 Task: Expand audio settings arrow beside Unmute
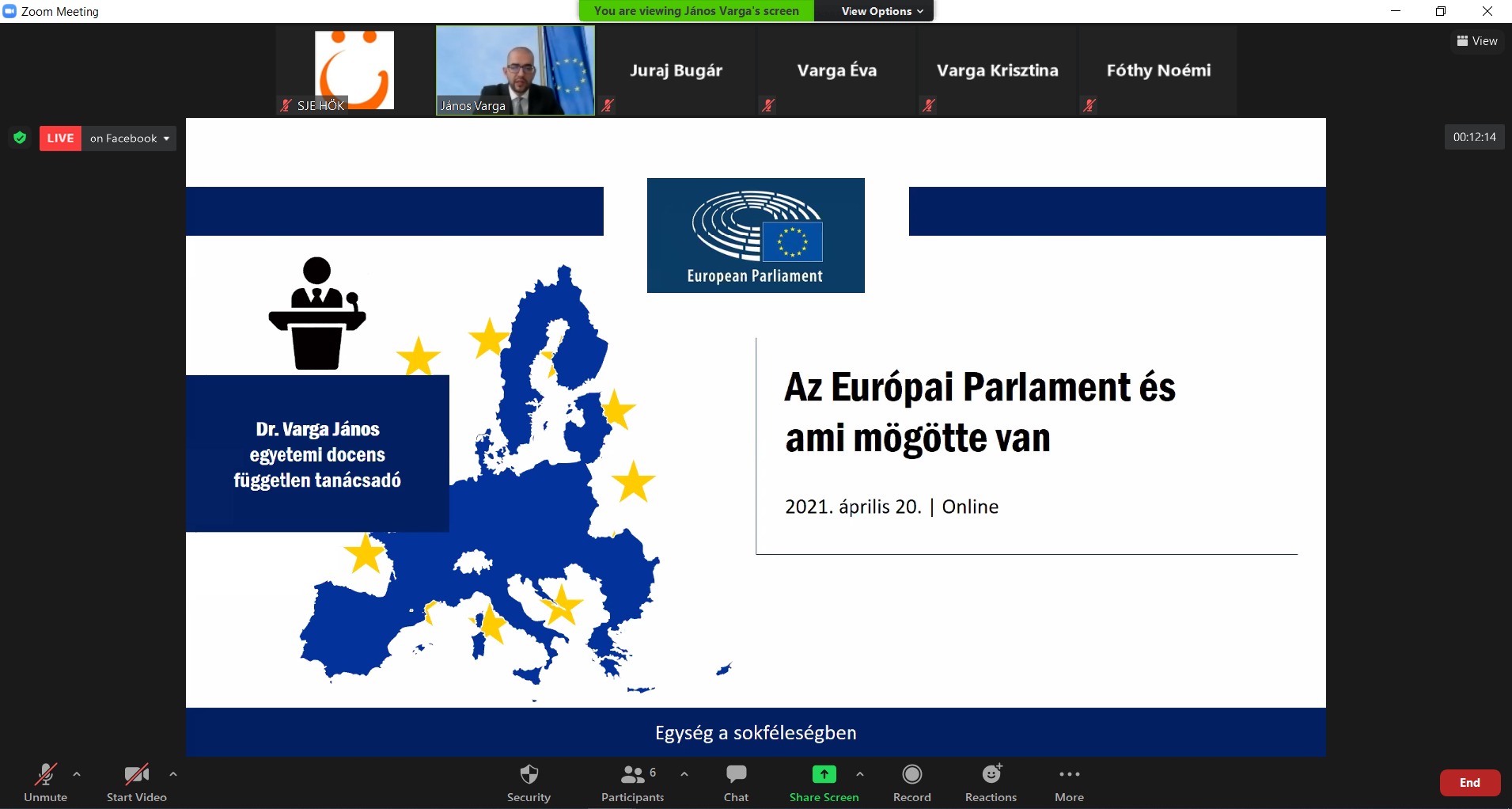click(x=77, y=774)
